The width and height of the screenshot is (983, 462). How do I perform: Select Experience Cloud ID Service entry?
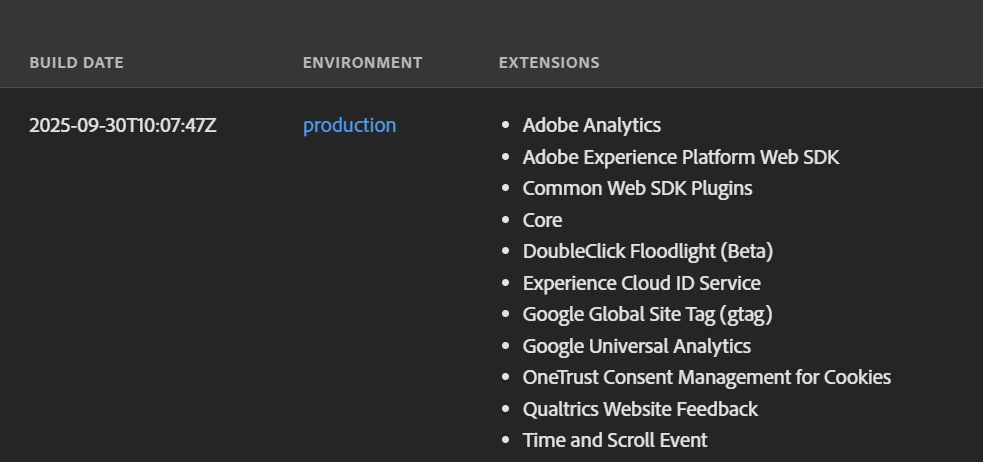642,283
